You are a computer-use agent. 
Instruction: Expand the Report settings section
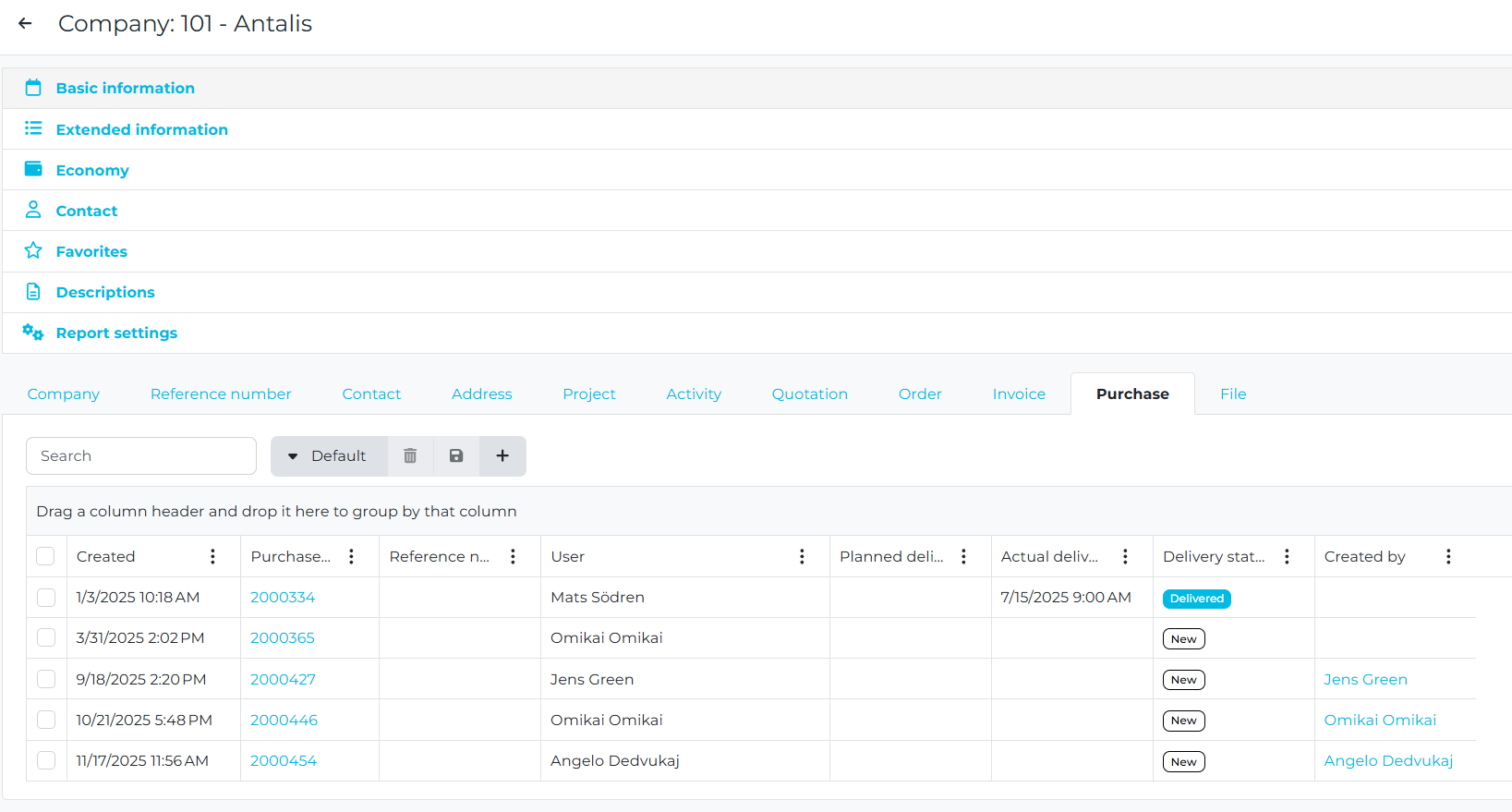coord(116,333)
